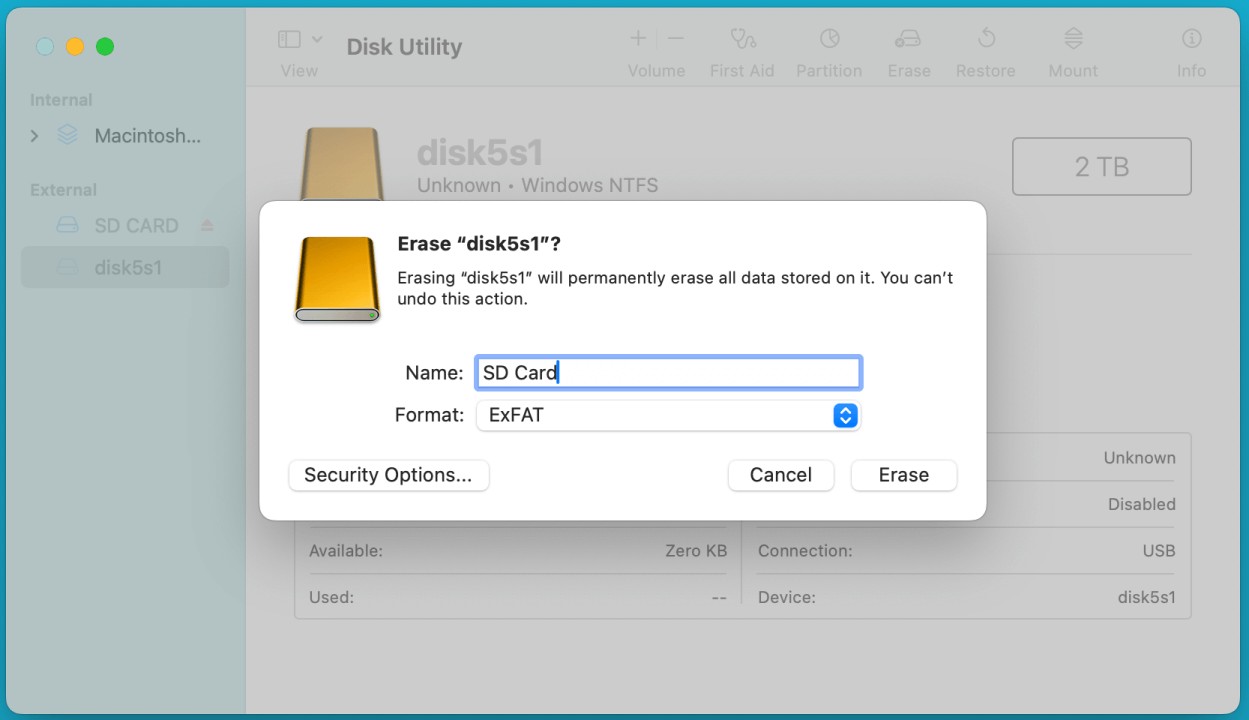Eject the SD CARD volume
1249x720 pixels.
pyautogui.click(x=206, y=225)
